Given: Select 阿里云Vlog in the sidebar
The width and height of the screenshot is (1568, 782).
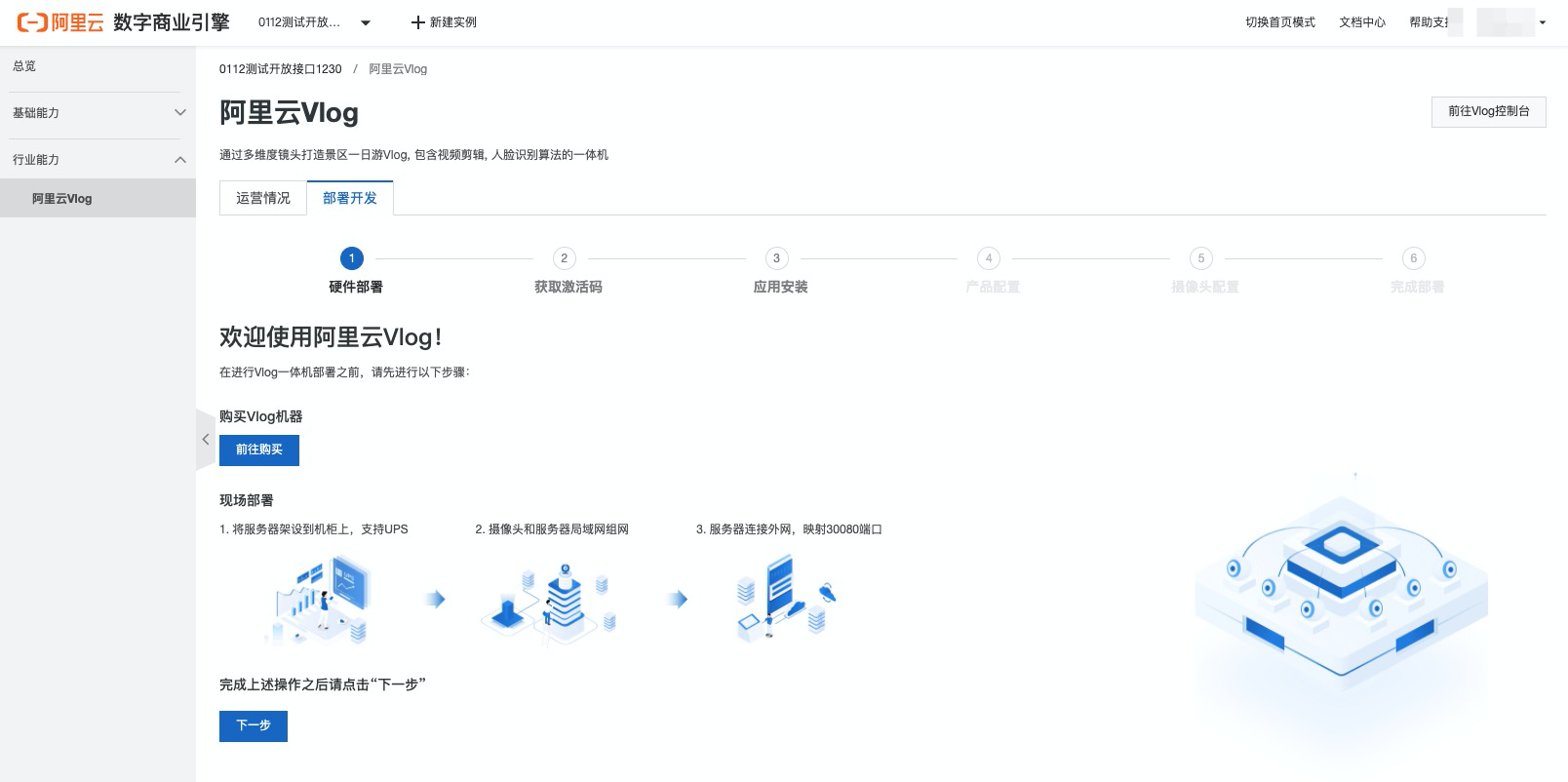Looking at the screenshot, I should (98, 198).
